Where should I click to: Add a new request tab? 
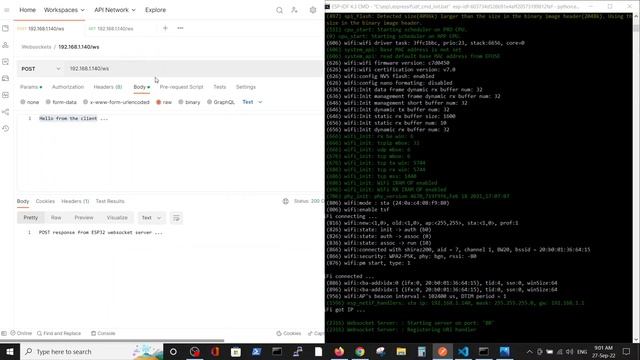click(165, 28)
